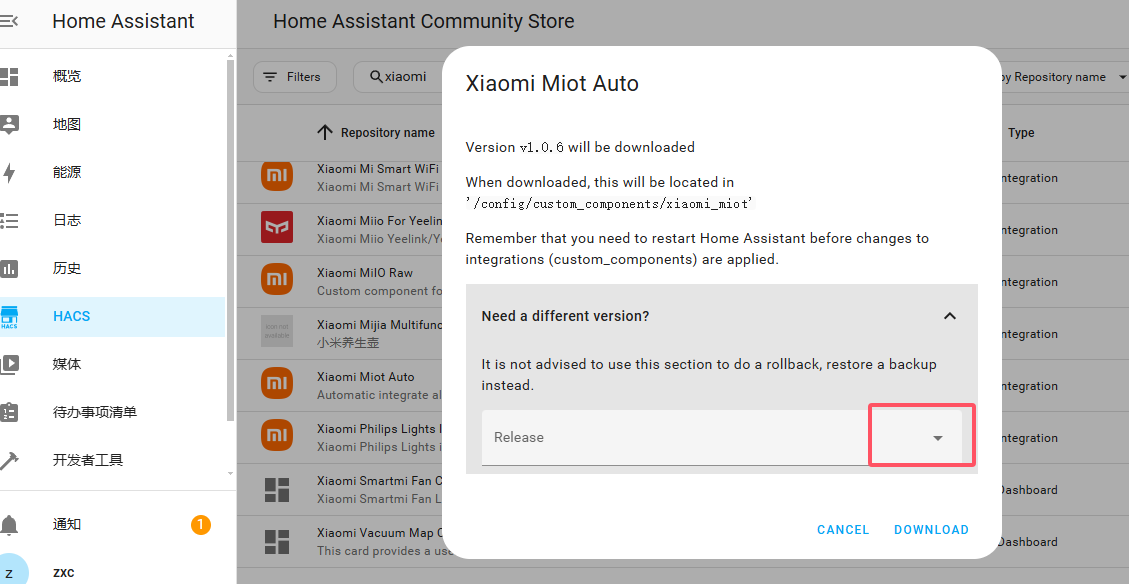This screenshot has width=1129, height=584.
Task: Collapse the 'Need a different version?' section
Action: 949,316
